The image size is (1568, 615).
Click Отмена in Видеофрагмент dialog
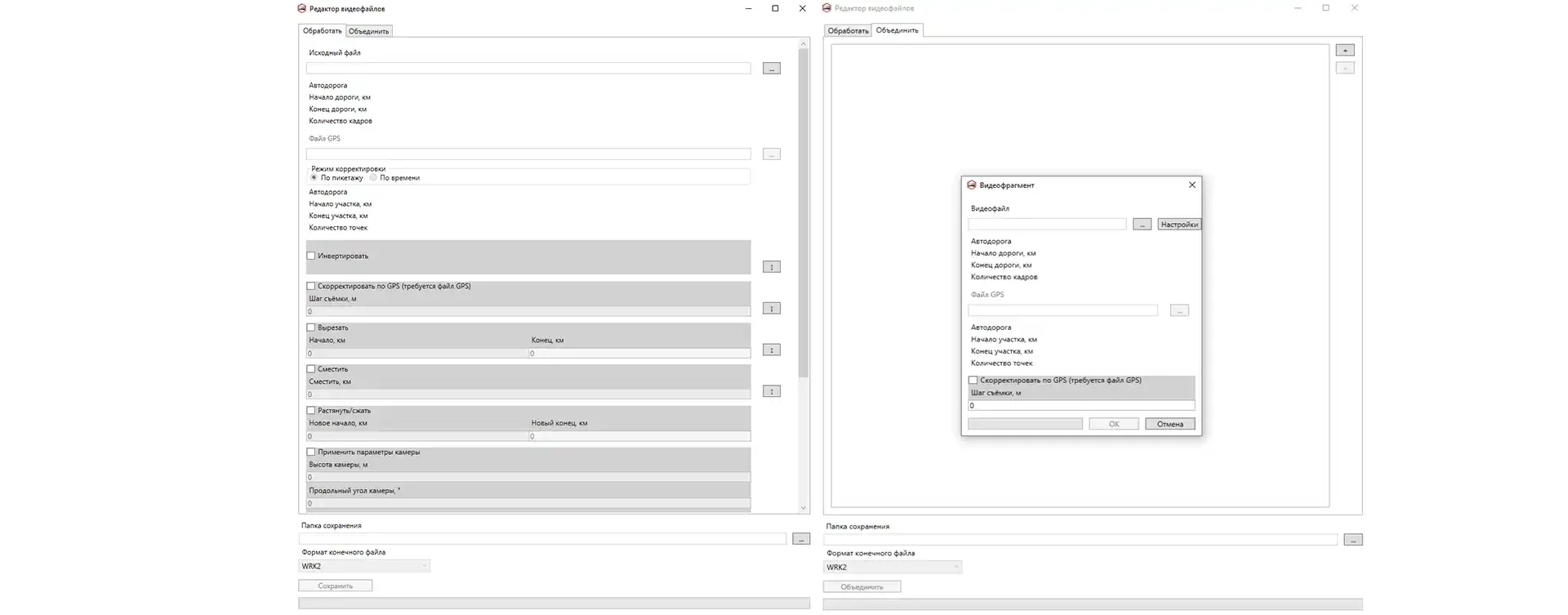(x=1169, y=424)
